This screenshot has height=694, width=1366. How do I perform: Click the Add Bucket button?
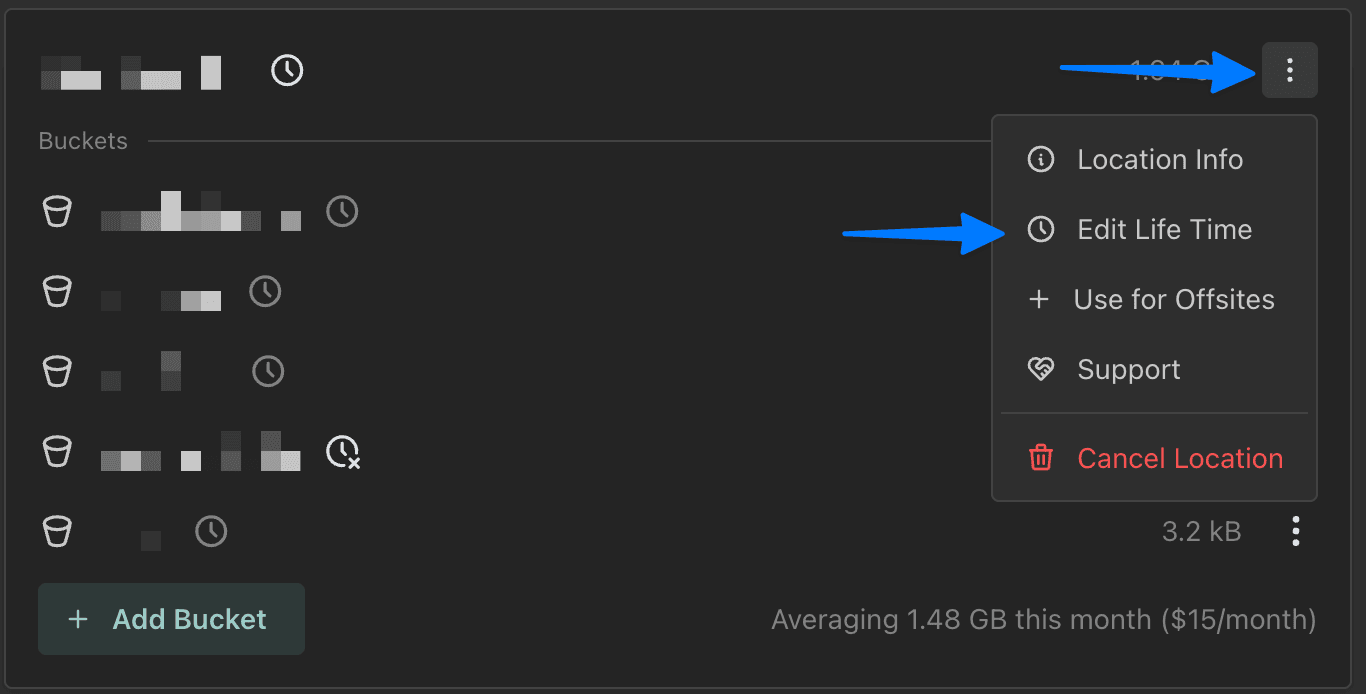point(171,619)
